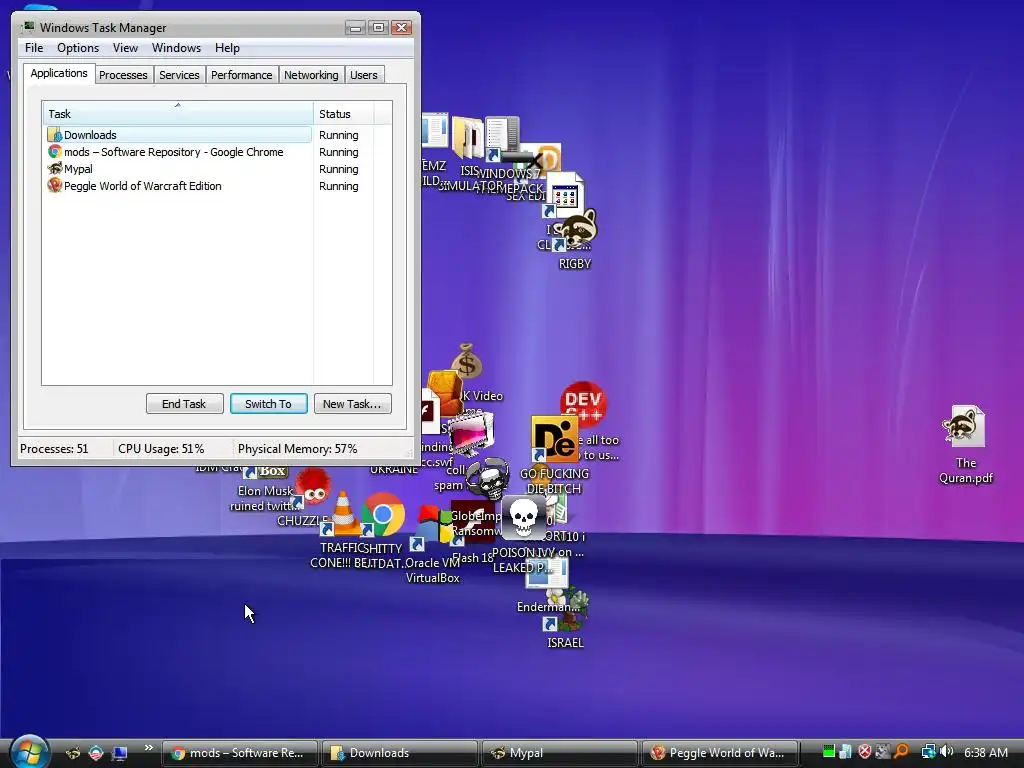Image resolution: width=1024 pixels, height=768 pixels.
Task: Click the Chrome icon in the task list
Action: [54, 152]
